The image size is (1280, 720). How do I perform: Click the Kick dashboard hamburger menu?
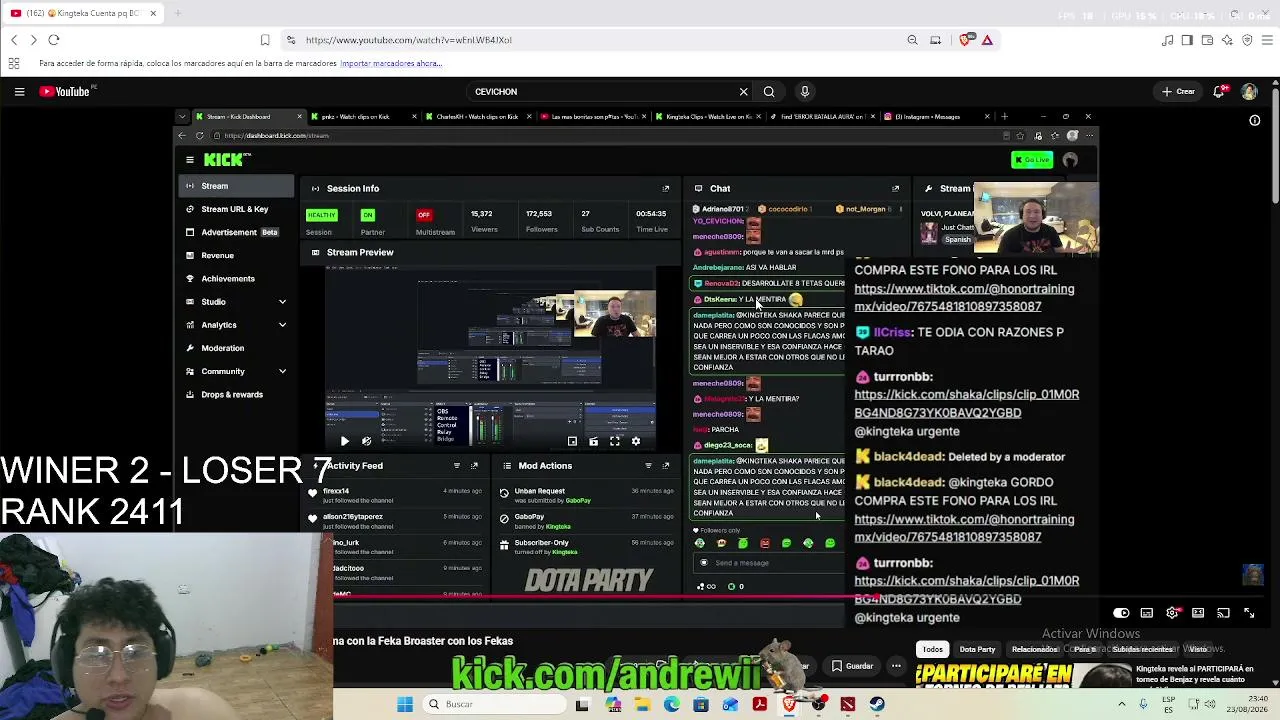click(190, 160)
